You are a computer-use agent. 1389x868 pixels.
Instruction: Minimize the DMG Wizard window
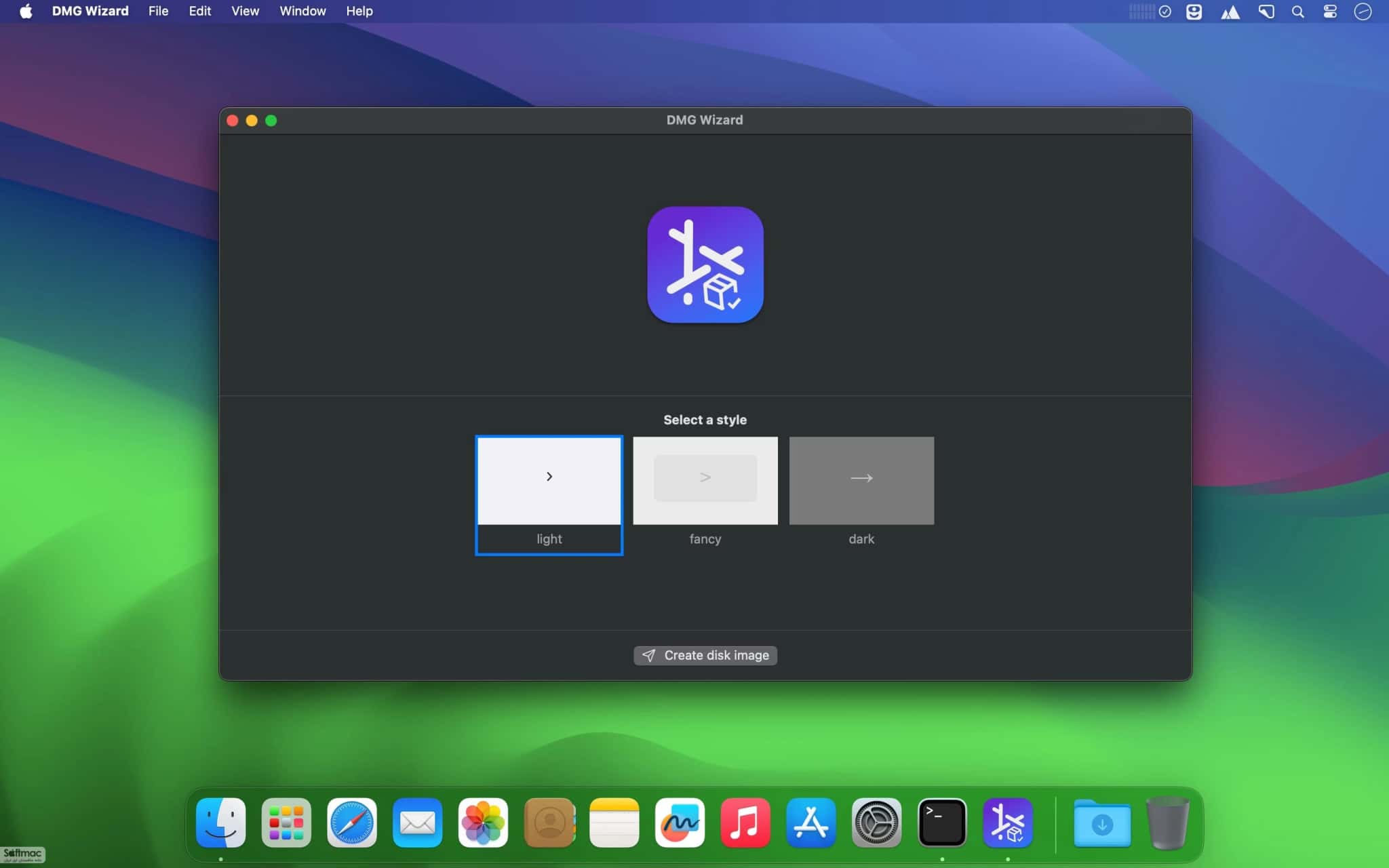pyautogui.click(x=252, y=121)
